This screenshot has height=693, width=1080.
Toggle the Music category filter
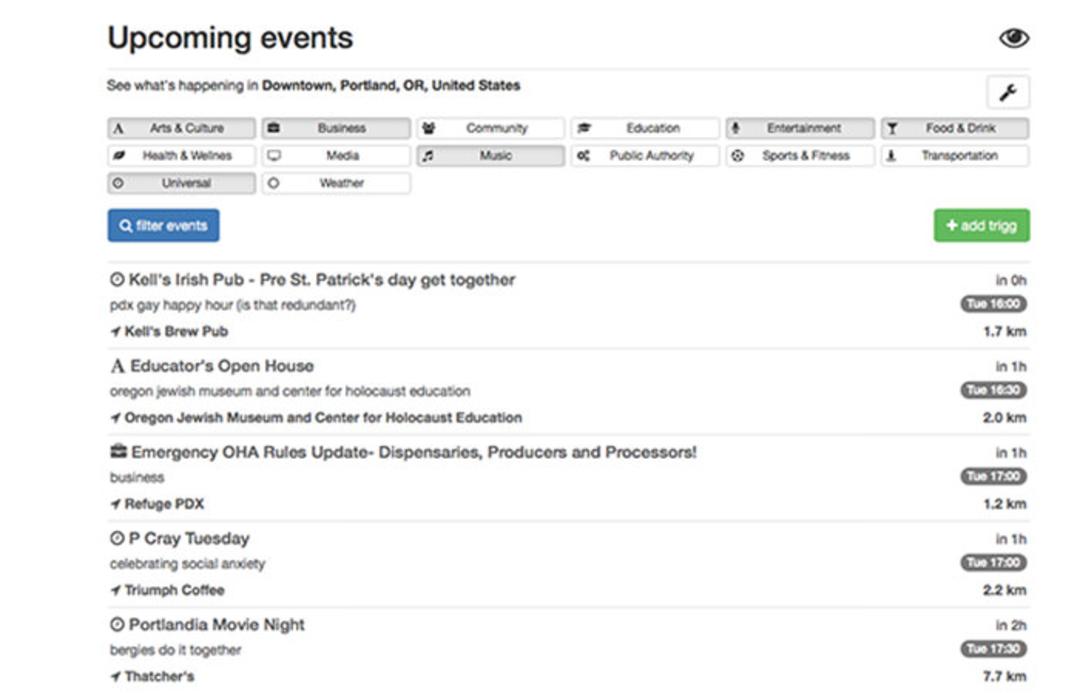coord(490,156)
